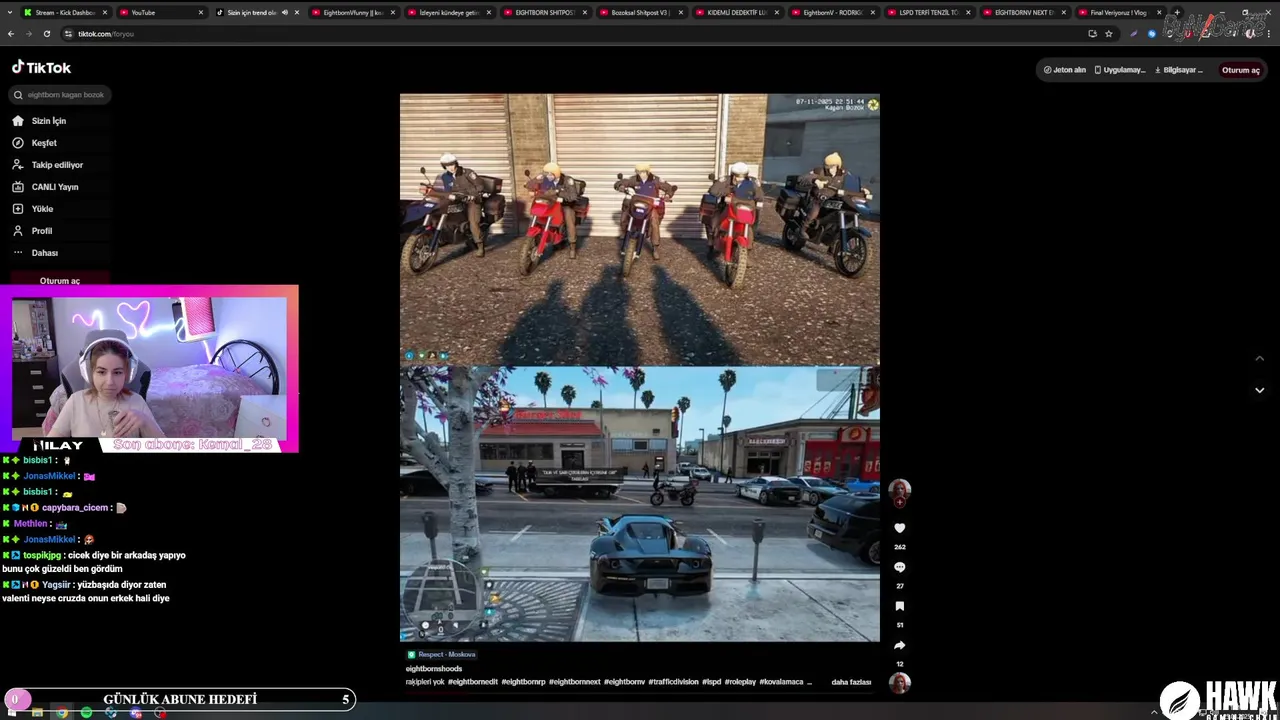
Task: Open a new browser tab
Action: coord(1177,12)
